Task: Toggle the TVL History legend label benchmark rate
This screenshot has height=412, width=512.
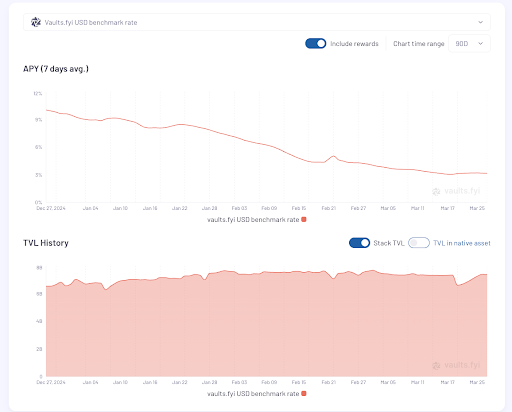Action: (x=253, y=394)
